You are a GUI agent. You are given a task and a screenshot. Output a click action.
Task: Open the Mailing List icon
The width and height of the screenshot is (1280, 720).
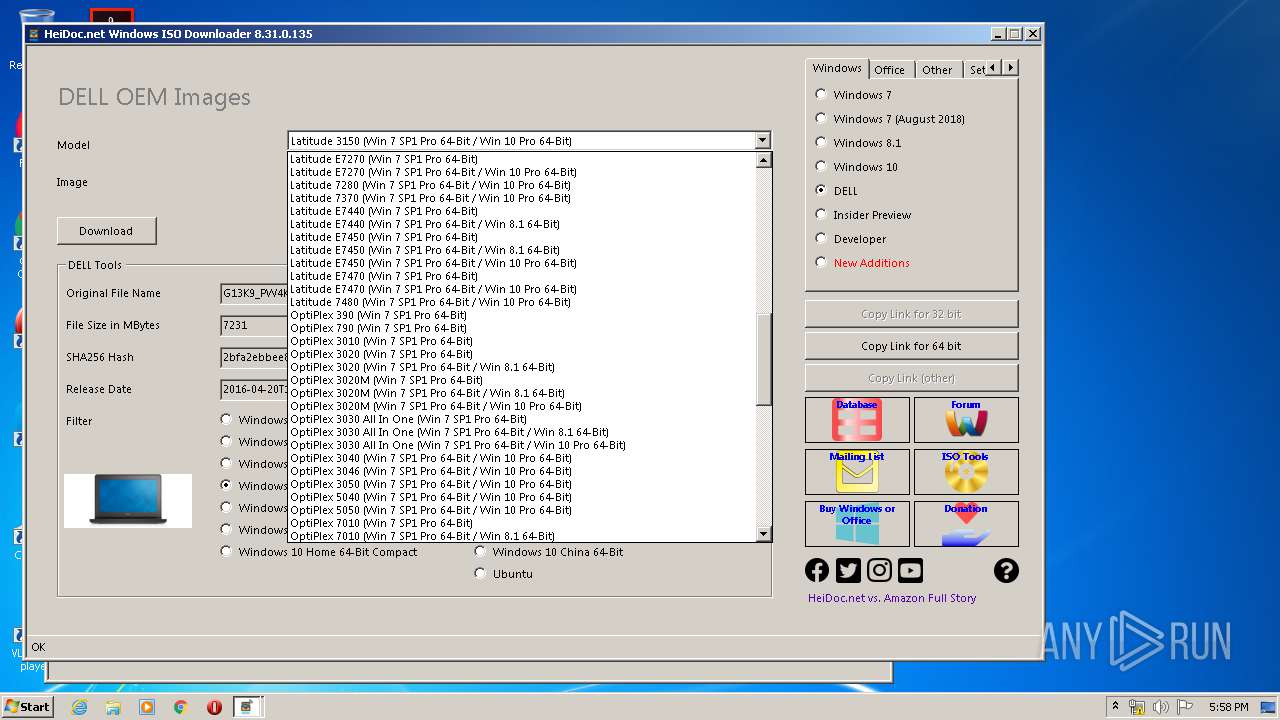point(857,472)
